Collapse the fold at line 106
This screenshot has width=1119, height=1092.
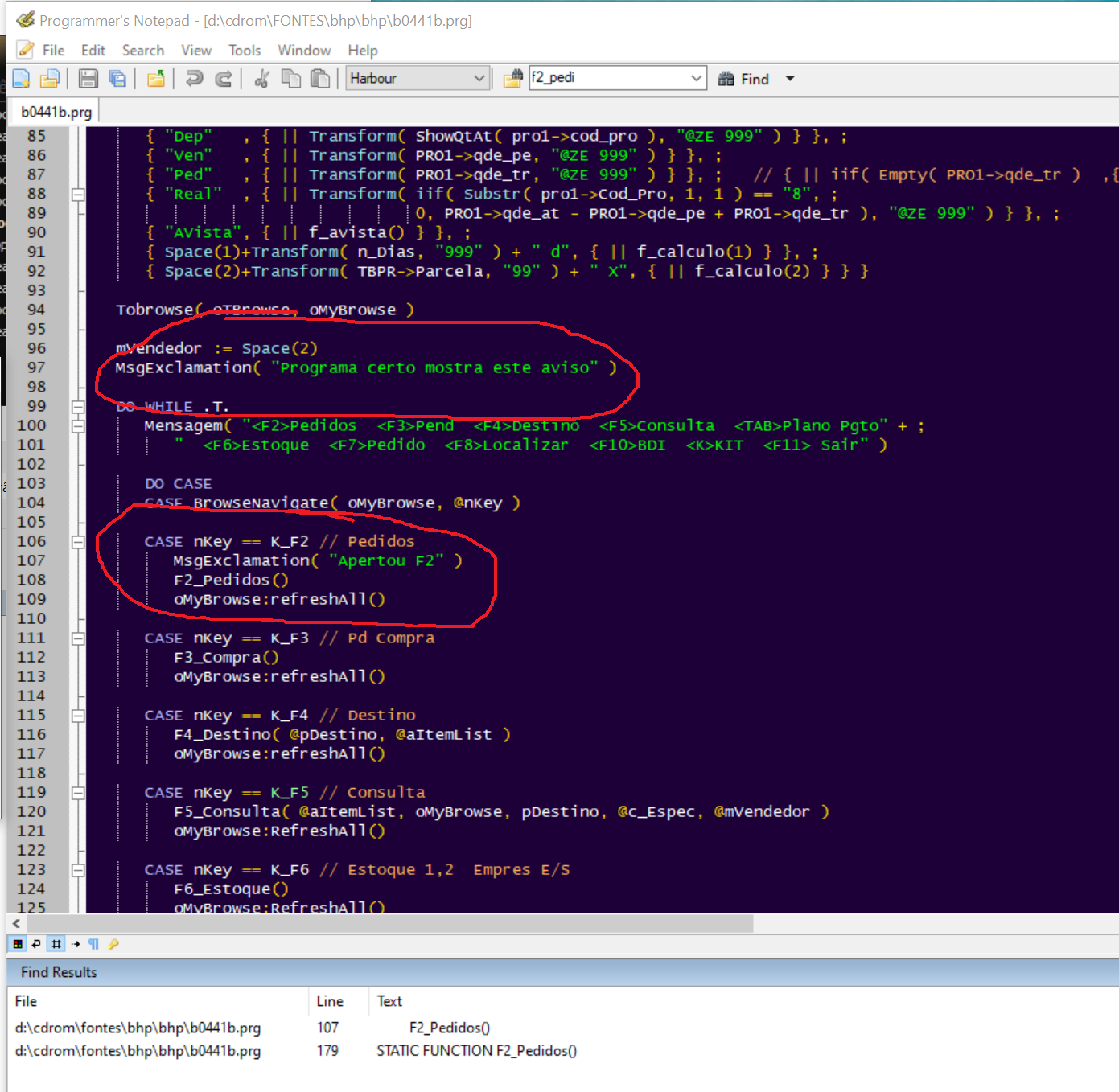tap(78, 542)
